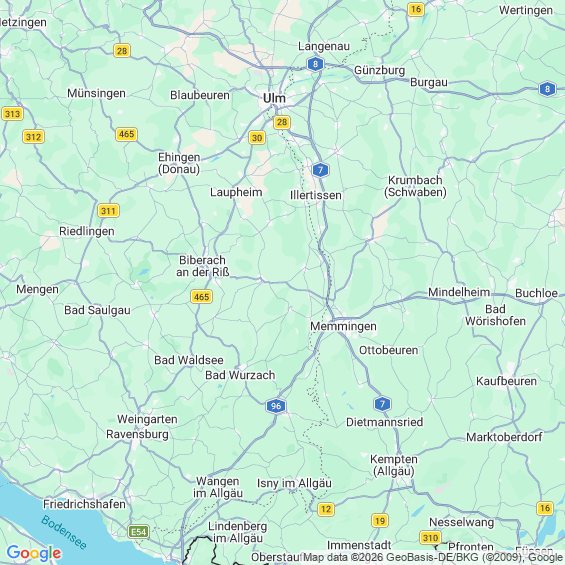Select the Kempten (Allgäu) label
The width and height of the screenshot is (565, 565).
(394, 465)
